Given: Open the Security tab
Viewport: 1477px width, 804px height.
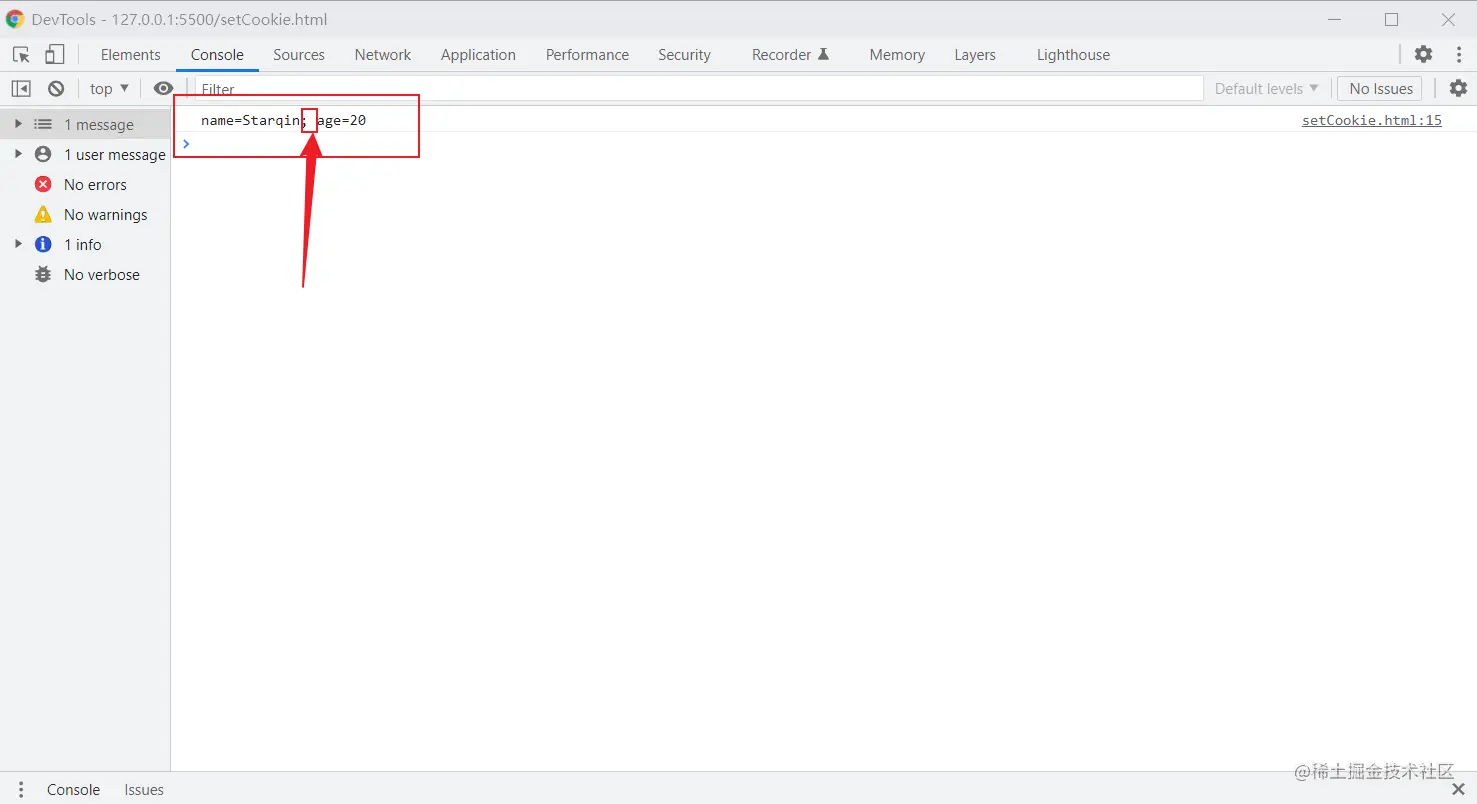Looking at the screenshot, I should pos(684,54).
